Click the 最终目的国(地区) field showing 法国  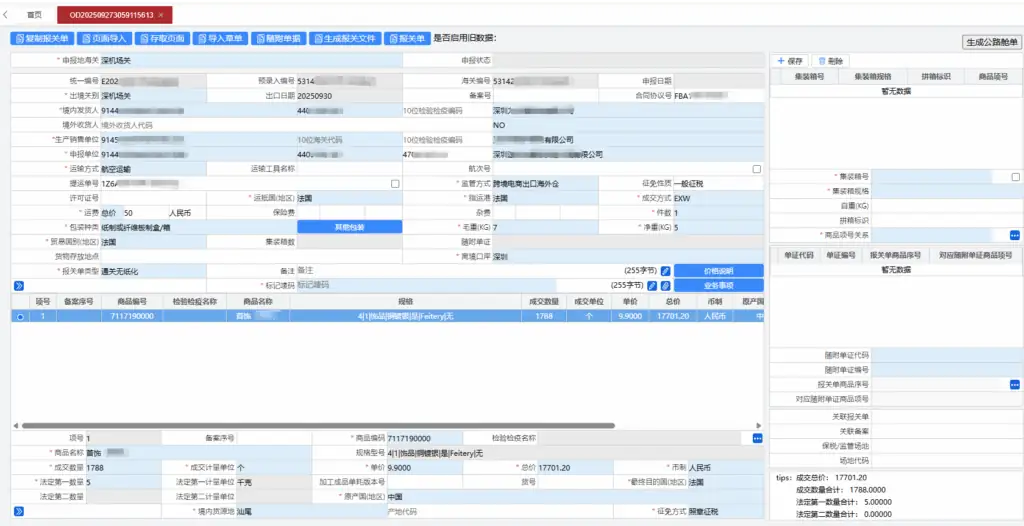pyautogui.click(x=725, y=482)
